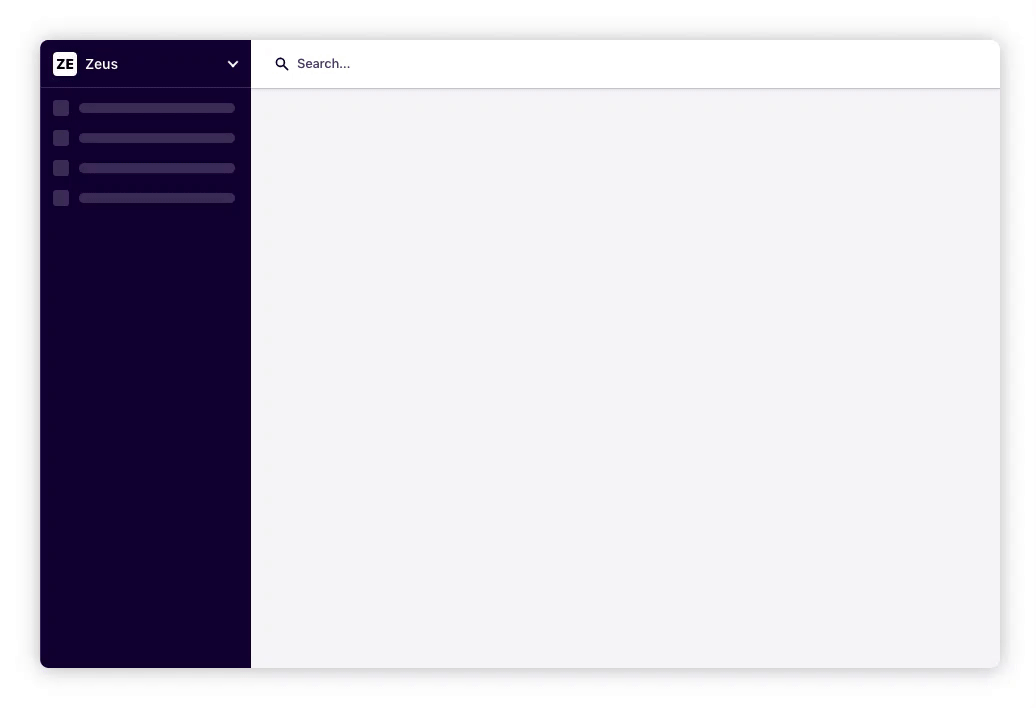Click the magnifying glass search icon
This screenshot has width=1036, height=708.
[281, 64]
